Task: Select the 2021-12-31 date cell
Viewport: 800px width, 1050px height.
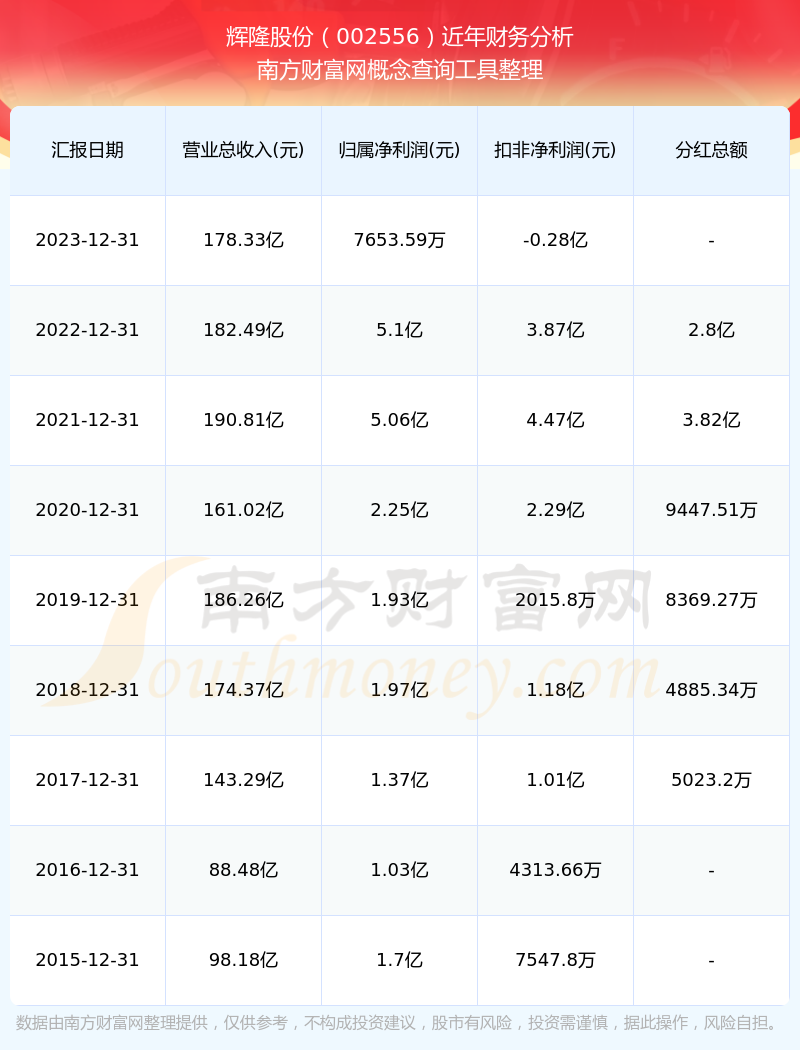Action: [x=88, y=420]
